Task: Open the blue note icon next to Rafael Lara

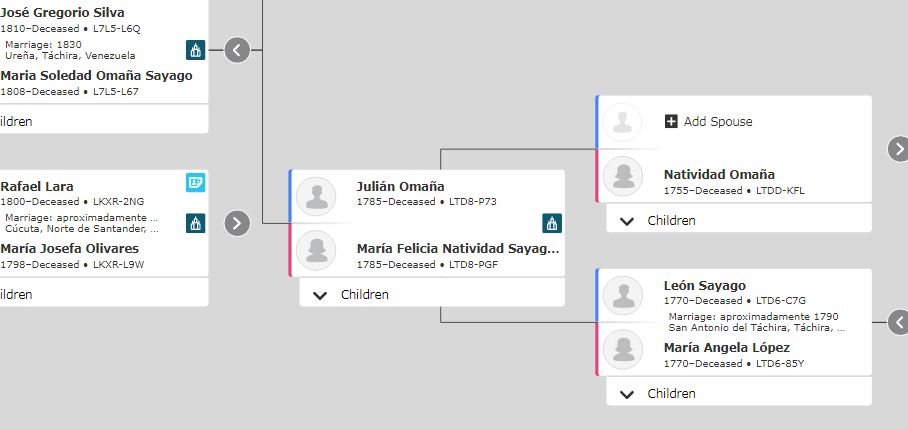Action: point(196,182)
